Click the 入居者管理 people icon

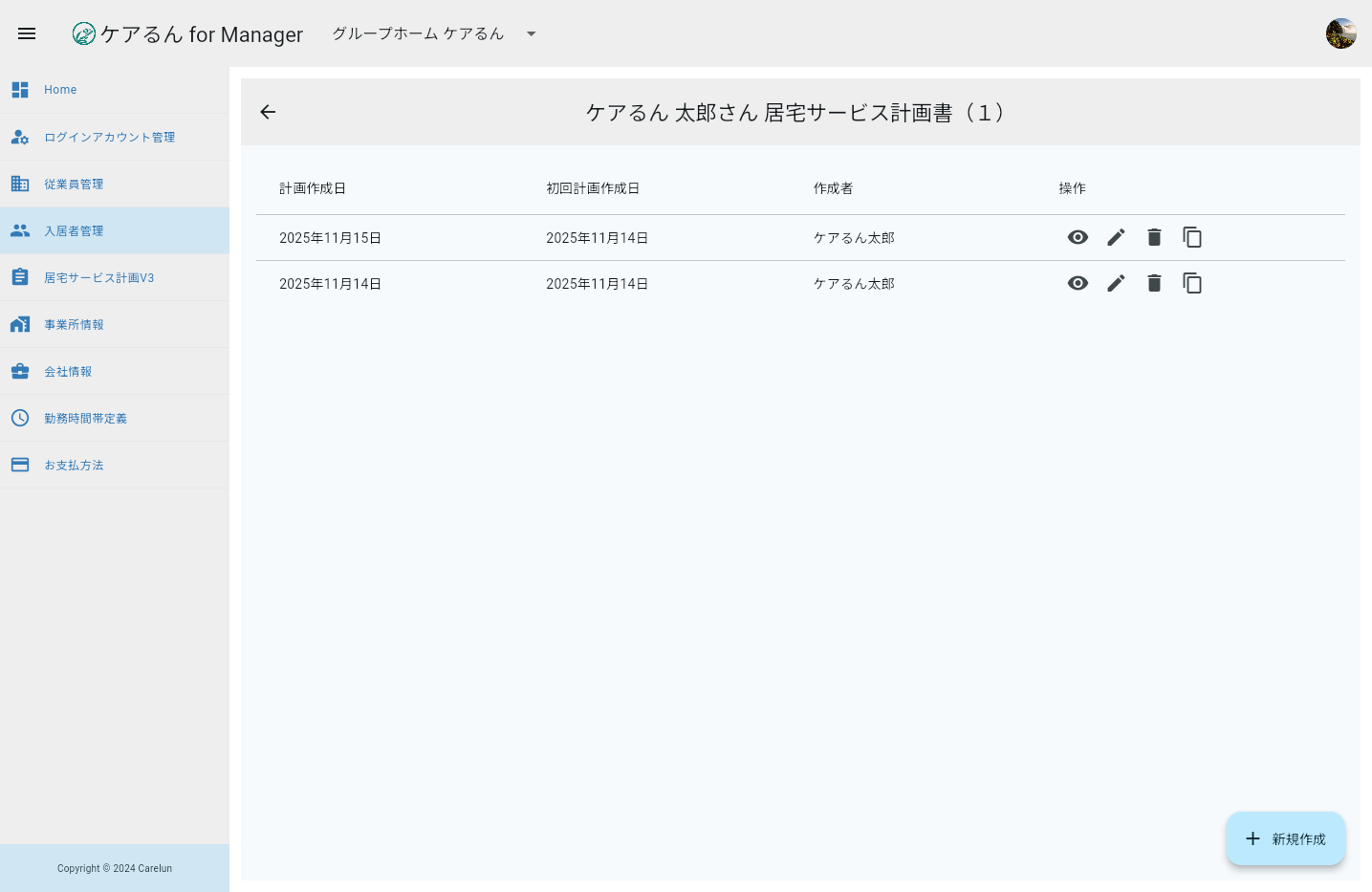(20, 230)
